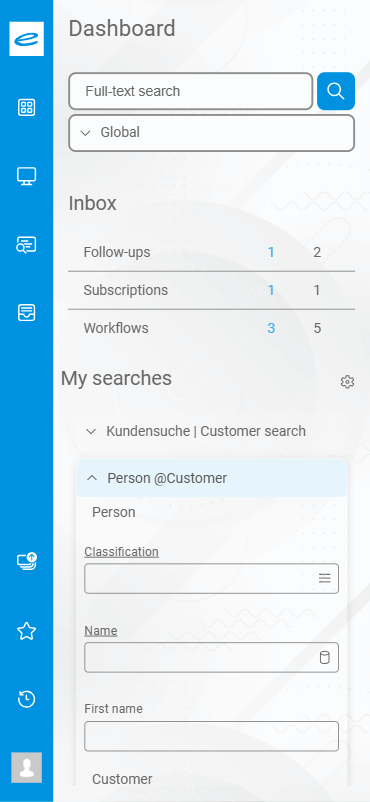Open the Follow-ups inbox row
This screenshot has height=802, width=370.
211,252
